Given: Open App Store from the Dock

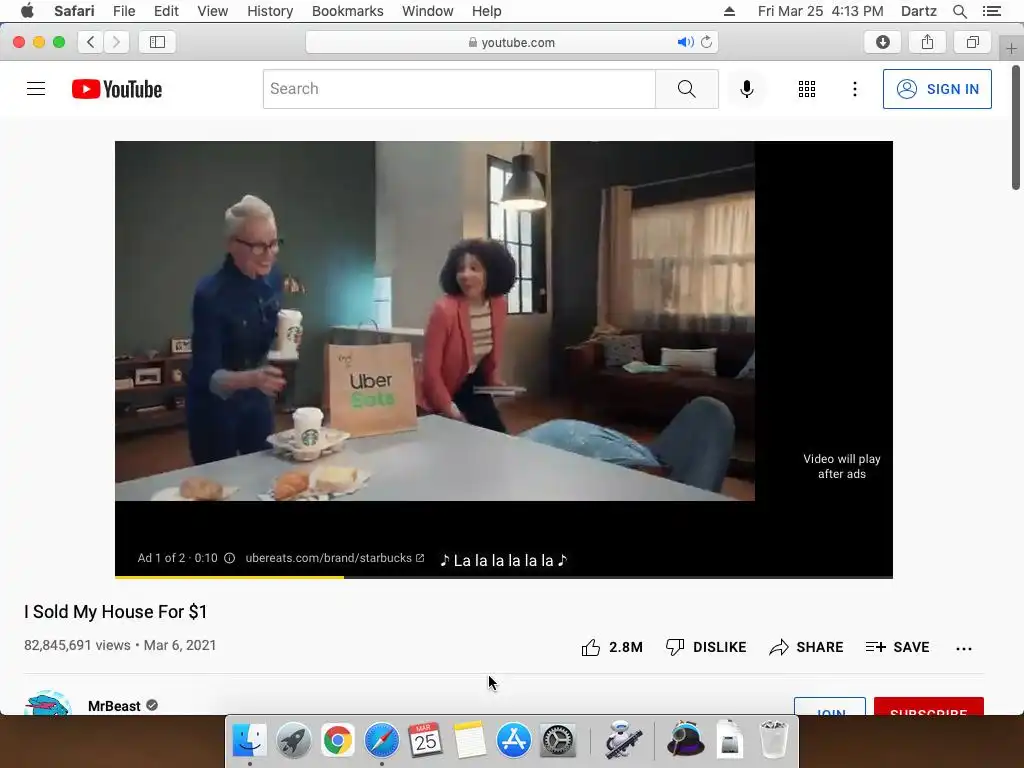Looking at the screenshot, I should click(x=513, y=740).
